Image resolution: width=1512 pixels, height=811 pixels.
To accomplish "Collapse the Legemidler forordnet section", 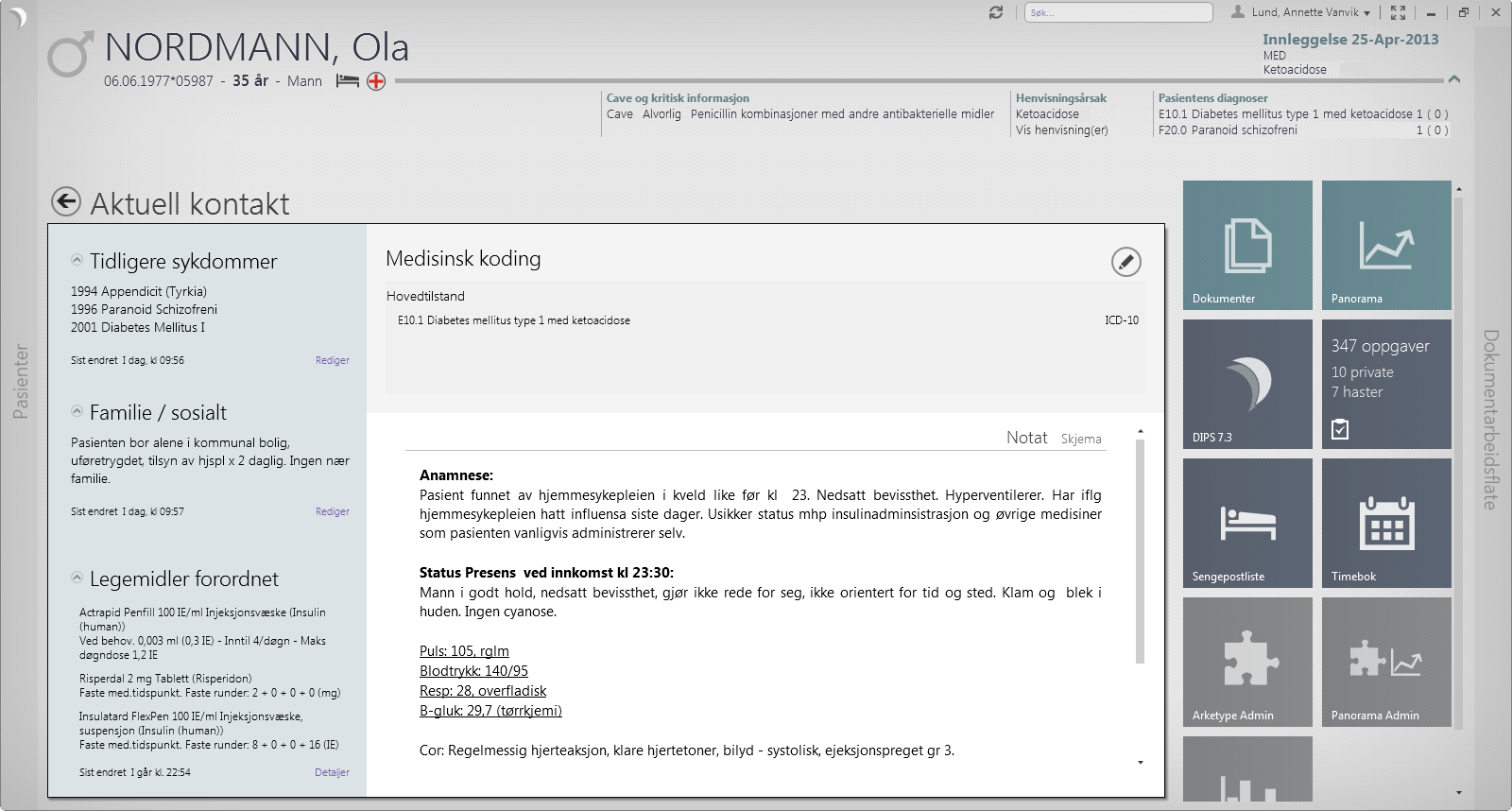I will tap(77, 578).
